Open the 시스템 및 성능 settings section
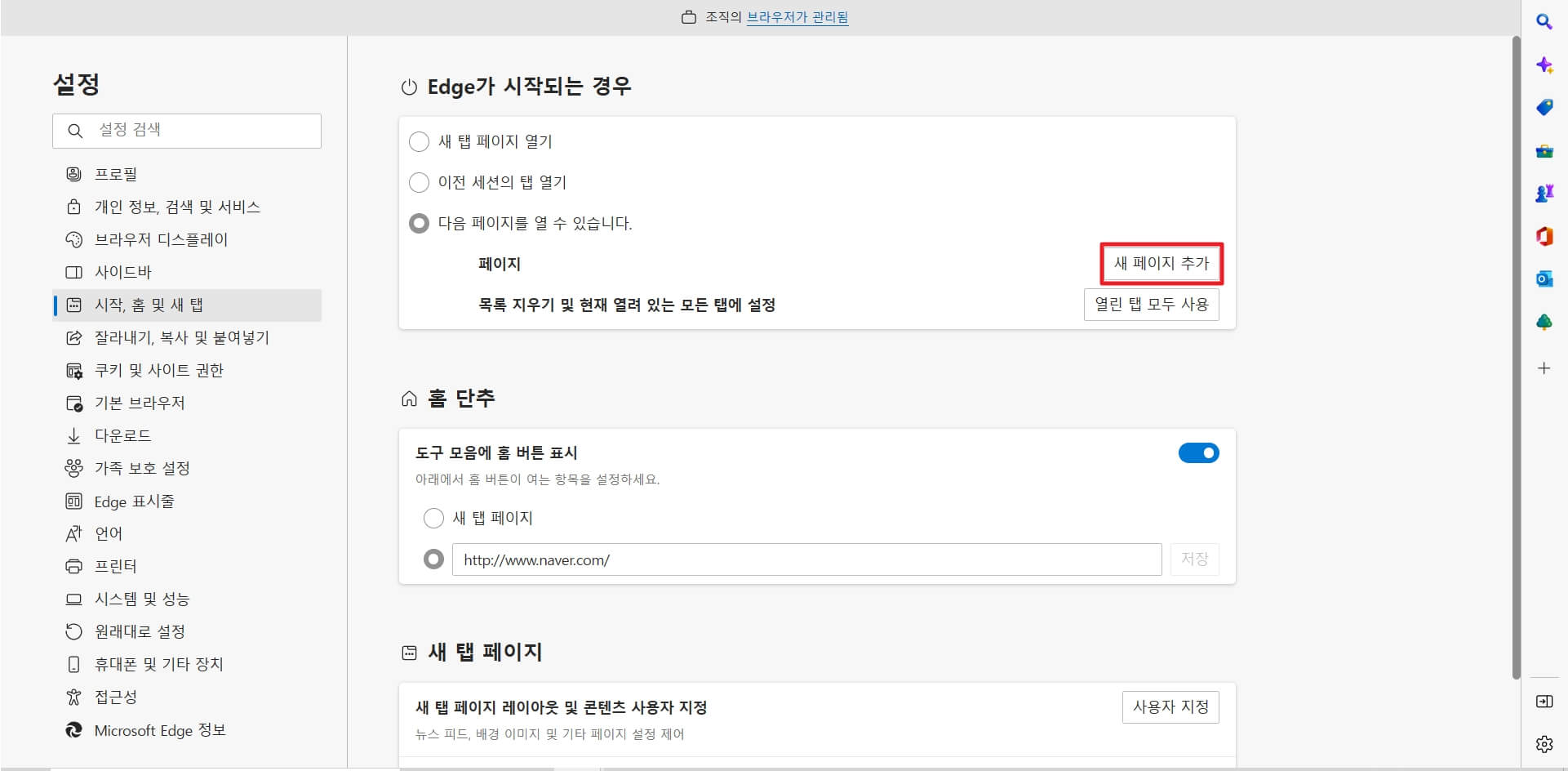The image size is (1568, 771). tap(187, 599)
